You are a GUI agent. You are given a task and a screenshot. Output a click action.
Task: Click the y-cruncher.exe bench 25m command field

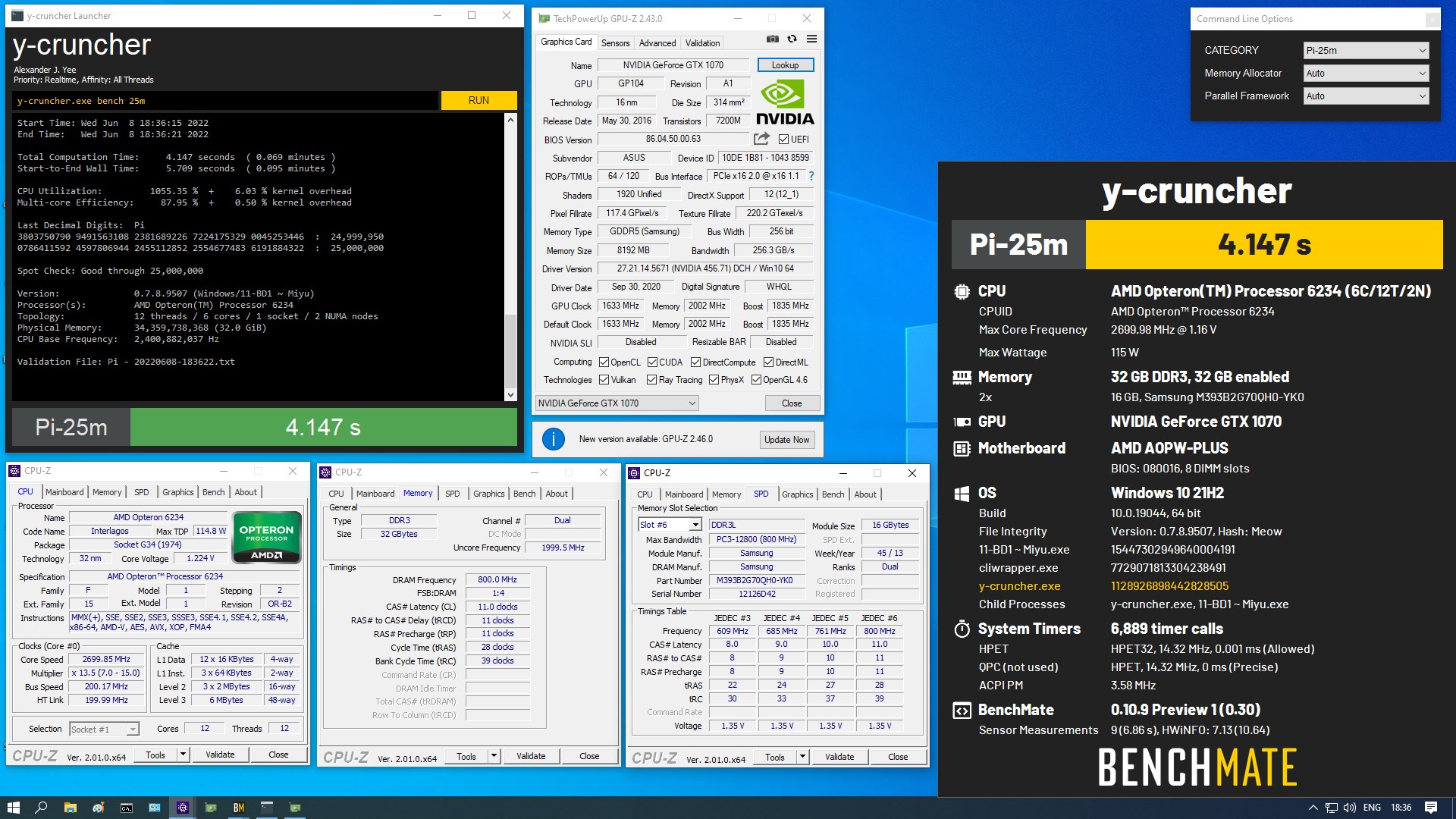(x=224, y=101)
